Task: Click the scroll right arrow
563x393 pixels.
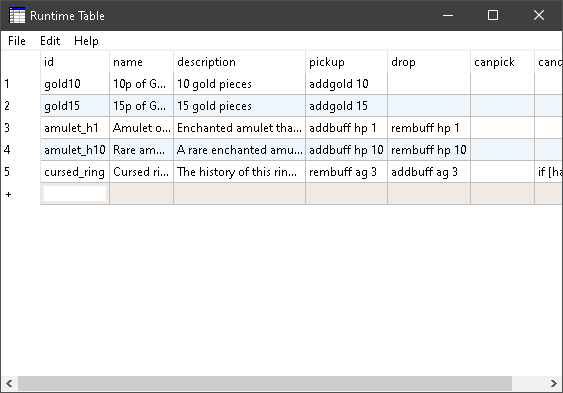Action: click(554, 384)
